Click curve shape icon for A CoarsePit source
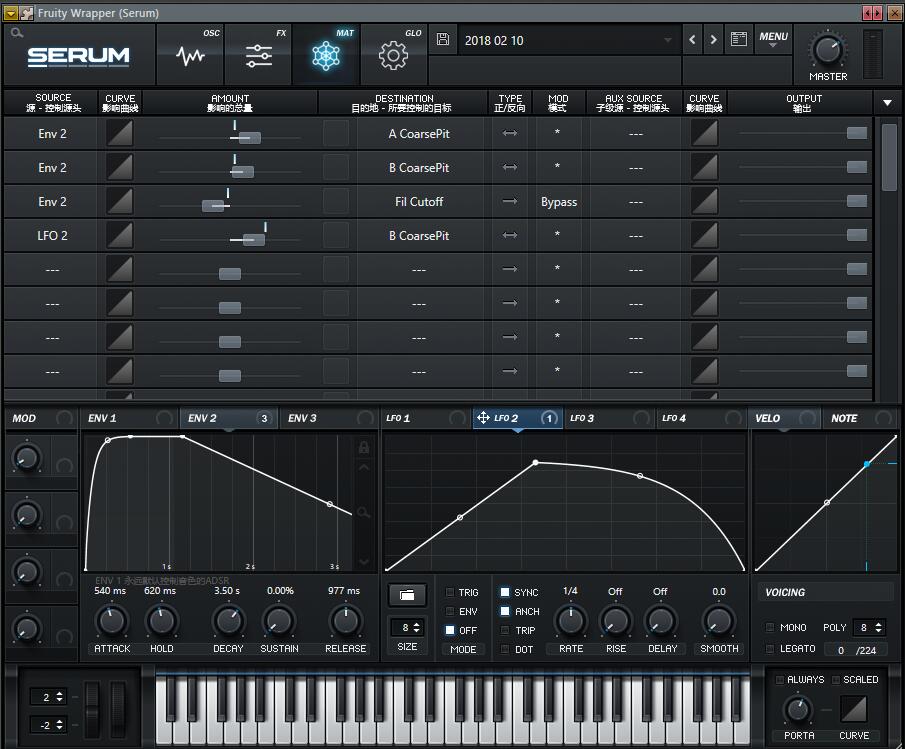 point(119,134)
